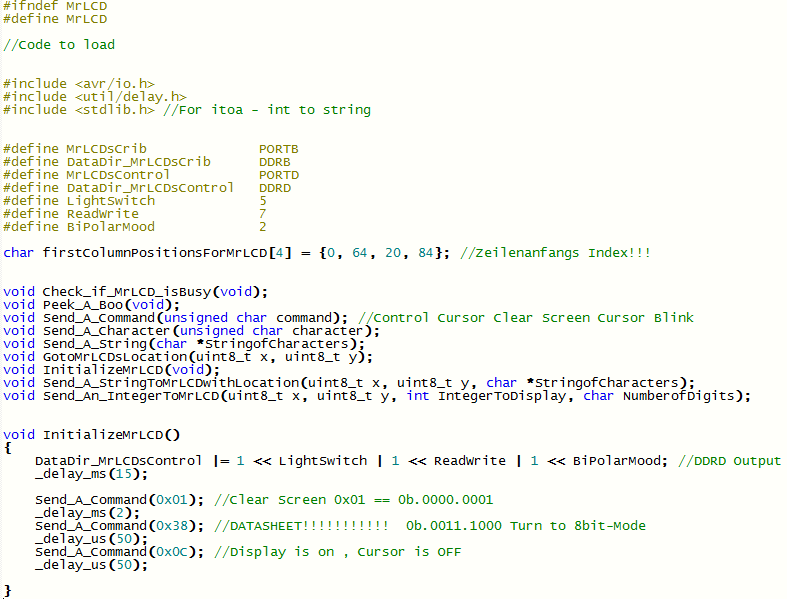Click the Send_A_Character prototype name
Viewport: 787px width, 599px height.
click(107, 331)
